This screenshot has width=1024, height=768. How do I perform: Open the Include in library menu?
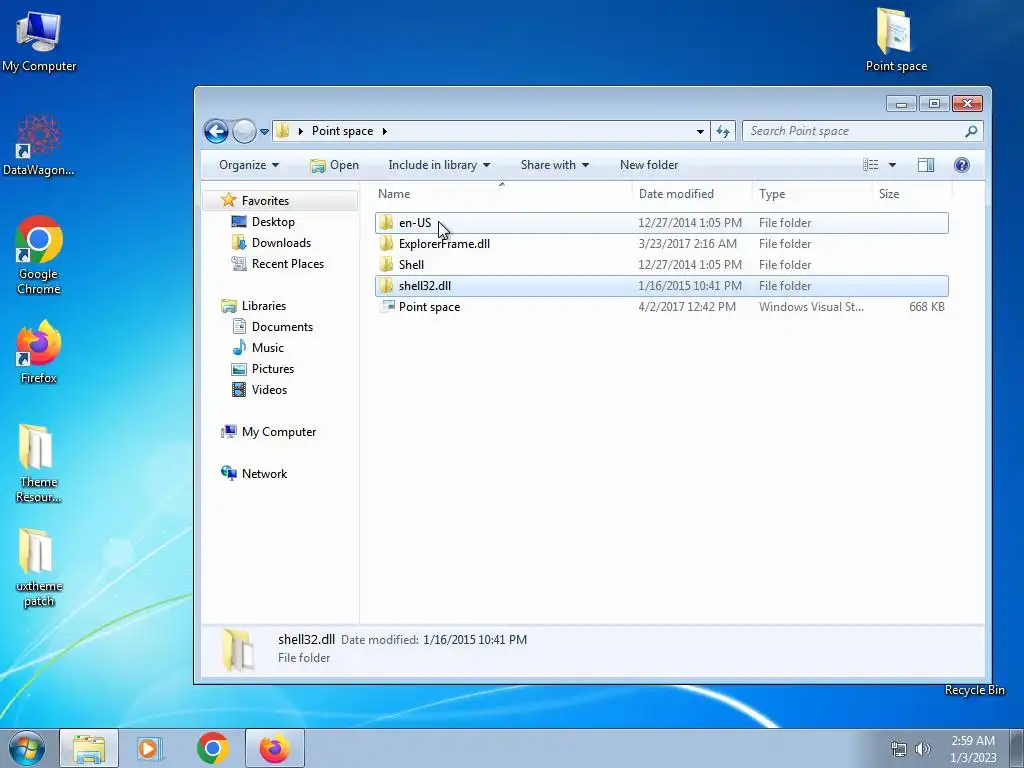[x=439, y=165]
